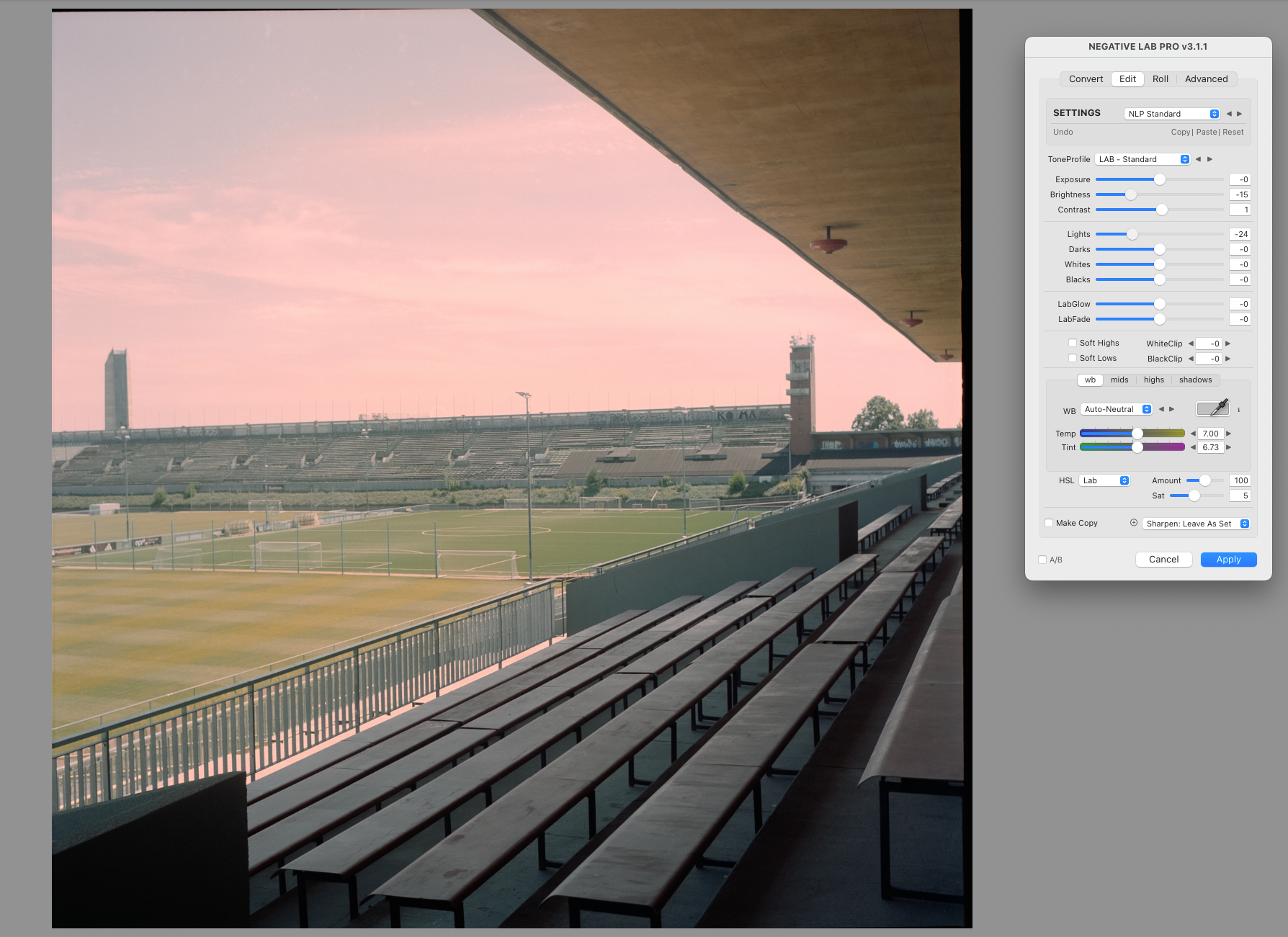
Task: Click Copy in Settings
Action: (x=1181, y=132)
